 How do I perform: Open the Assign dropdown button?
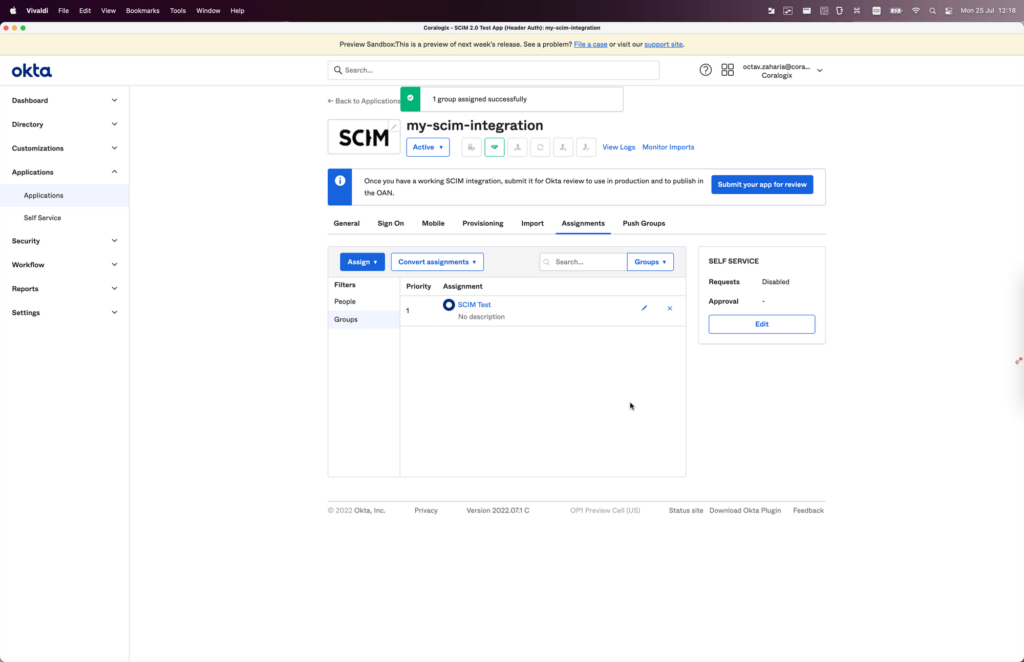coord(362,262)
